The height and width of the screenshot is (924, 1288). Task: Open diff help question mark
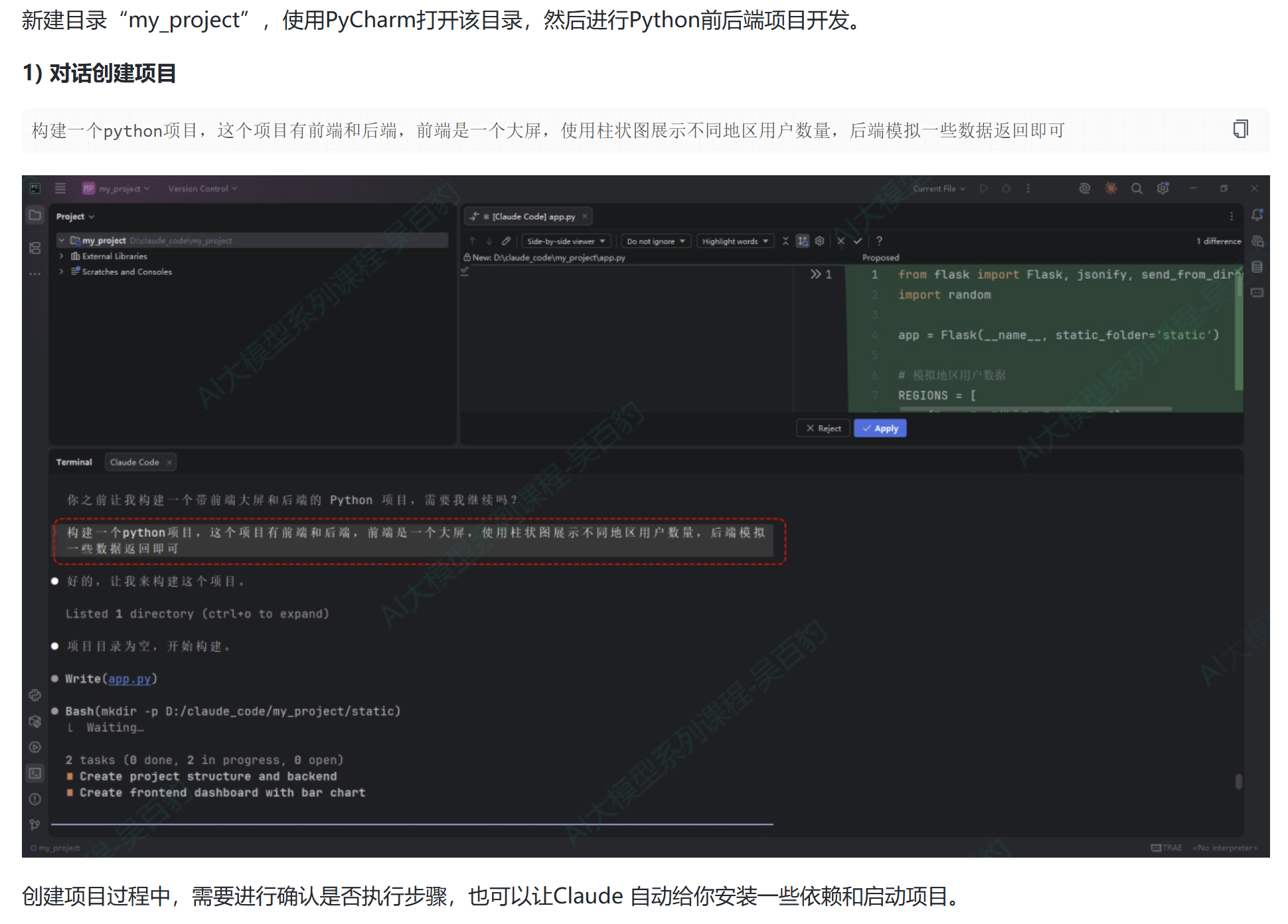point(879,241)
